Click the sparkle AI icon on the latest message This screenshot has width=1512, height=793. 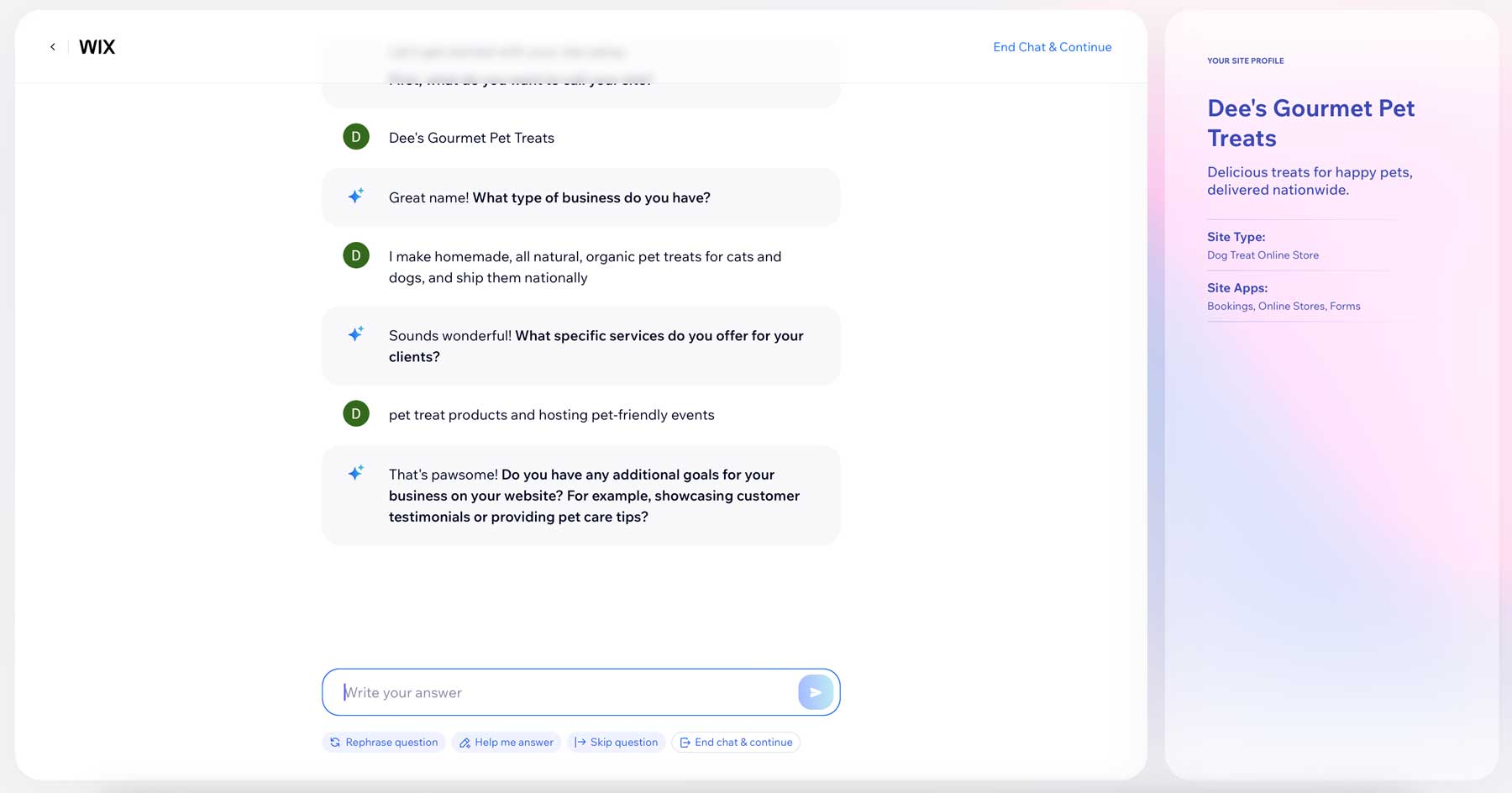[355, 472]
